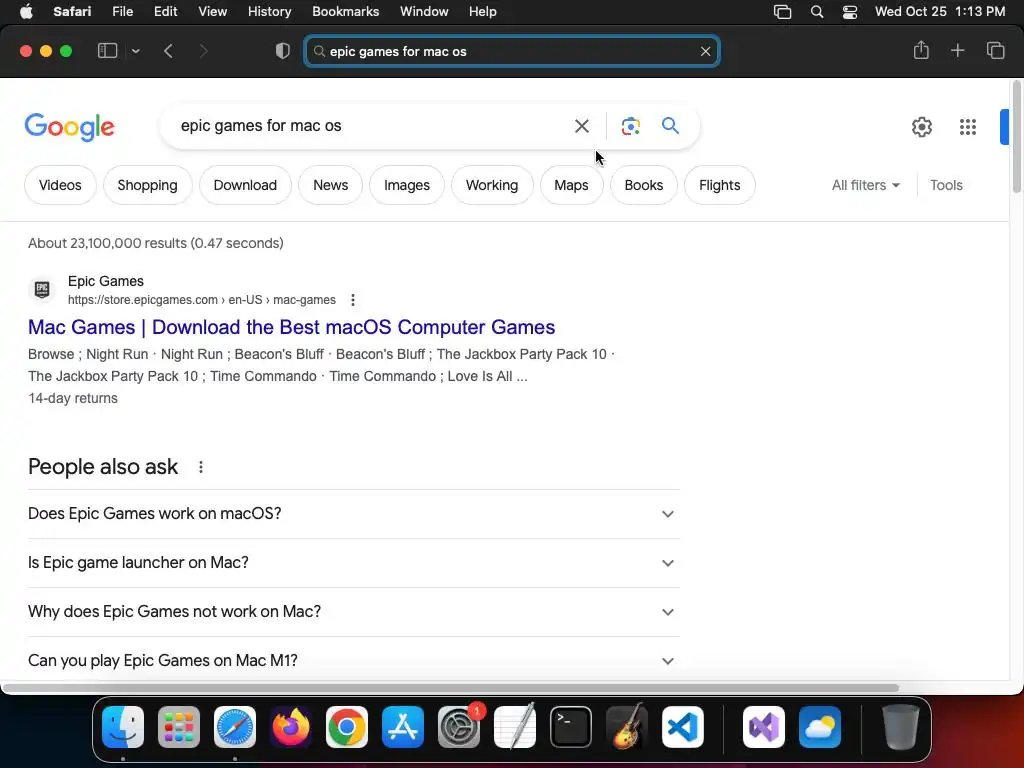Expand 'Is Epic game launcher on Mac?'
The image size is (1024, 768).
[353, 563]
